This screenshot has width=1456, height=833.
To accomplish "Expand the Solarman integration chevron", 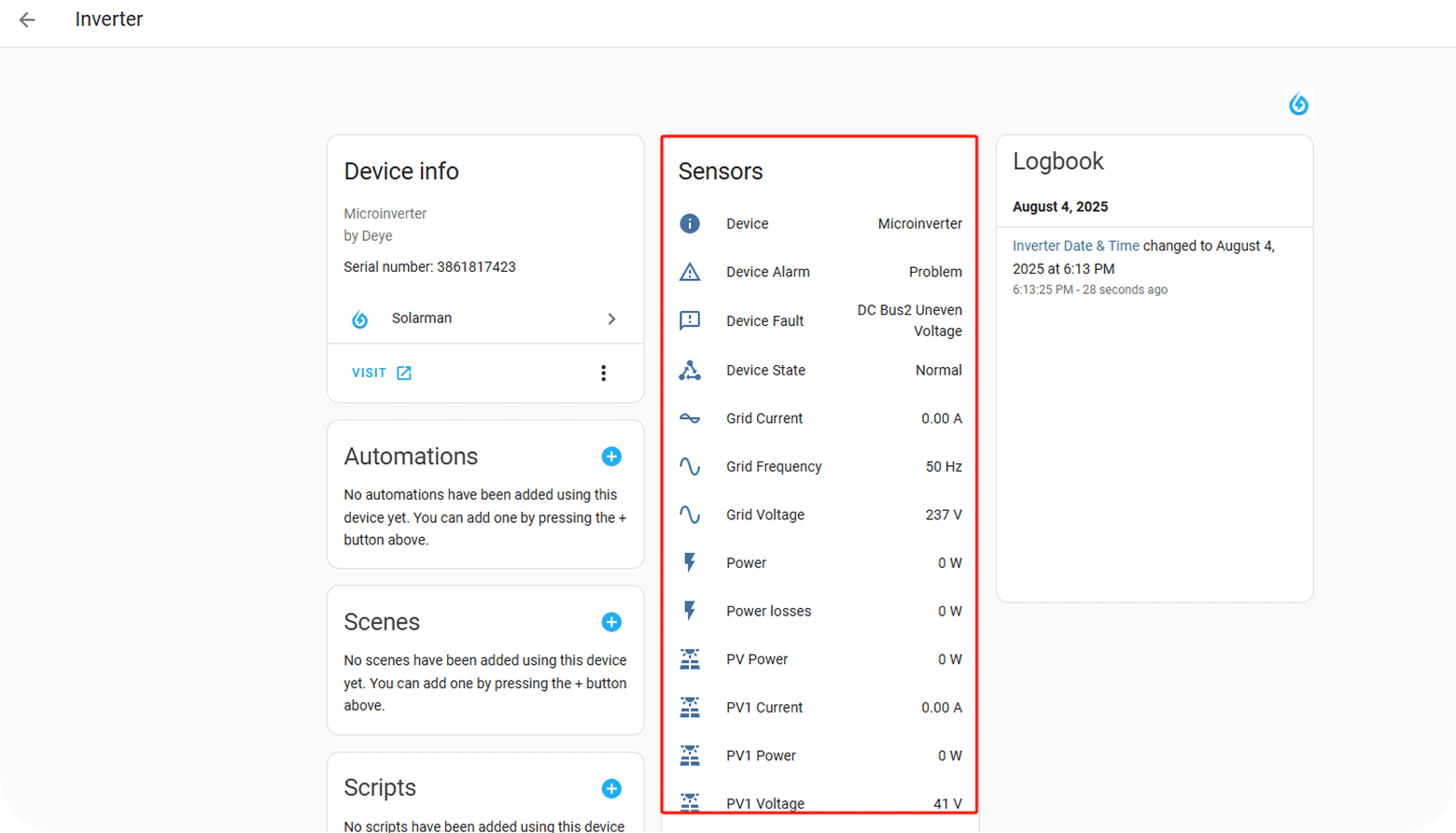I will point(611,319).
